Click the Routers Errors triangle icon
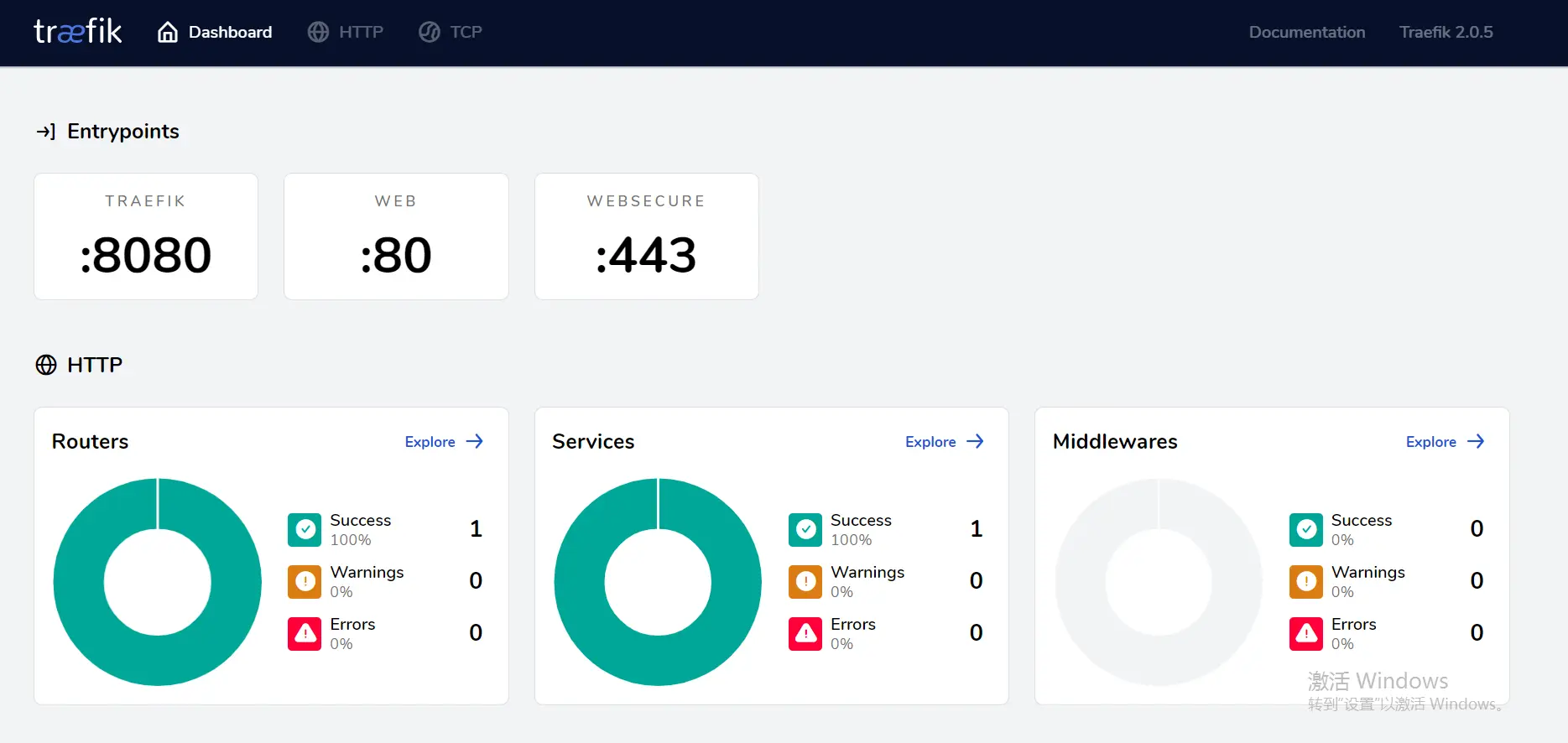The height and width of the screenshot is (743, 1568). pos(305,633)
